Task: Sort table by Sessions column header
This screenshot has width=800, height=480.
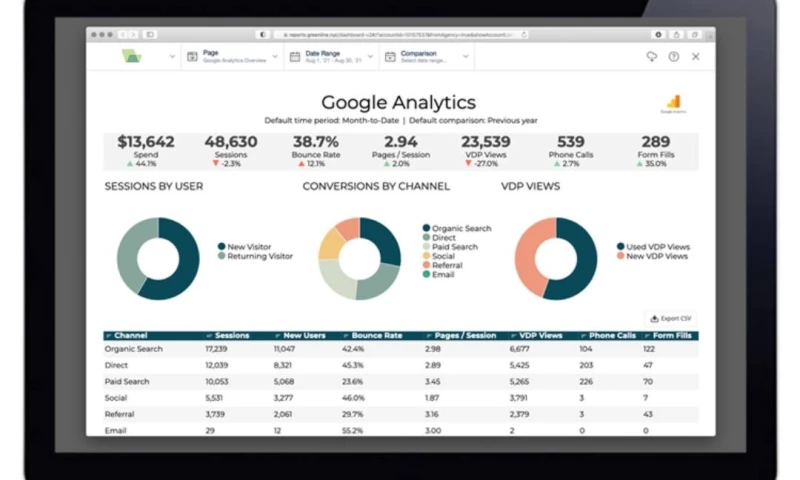Action: [x=228, y=335]
